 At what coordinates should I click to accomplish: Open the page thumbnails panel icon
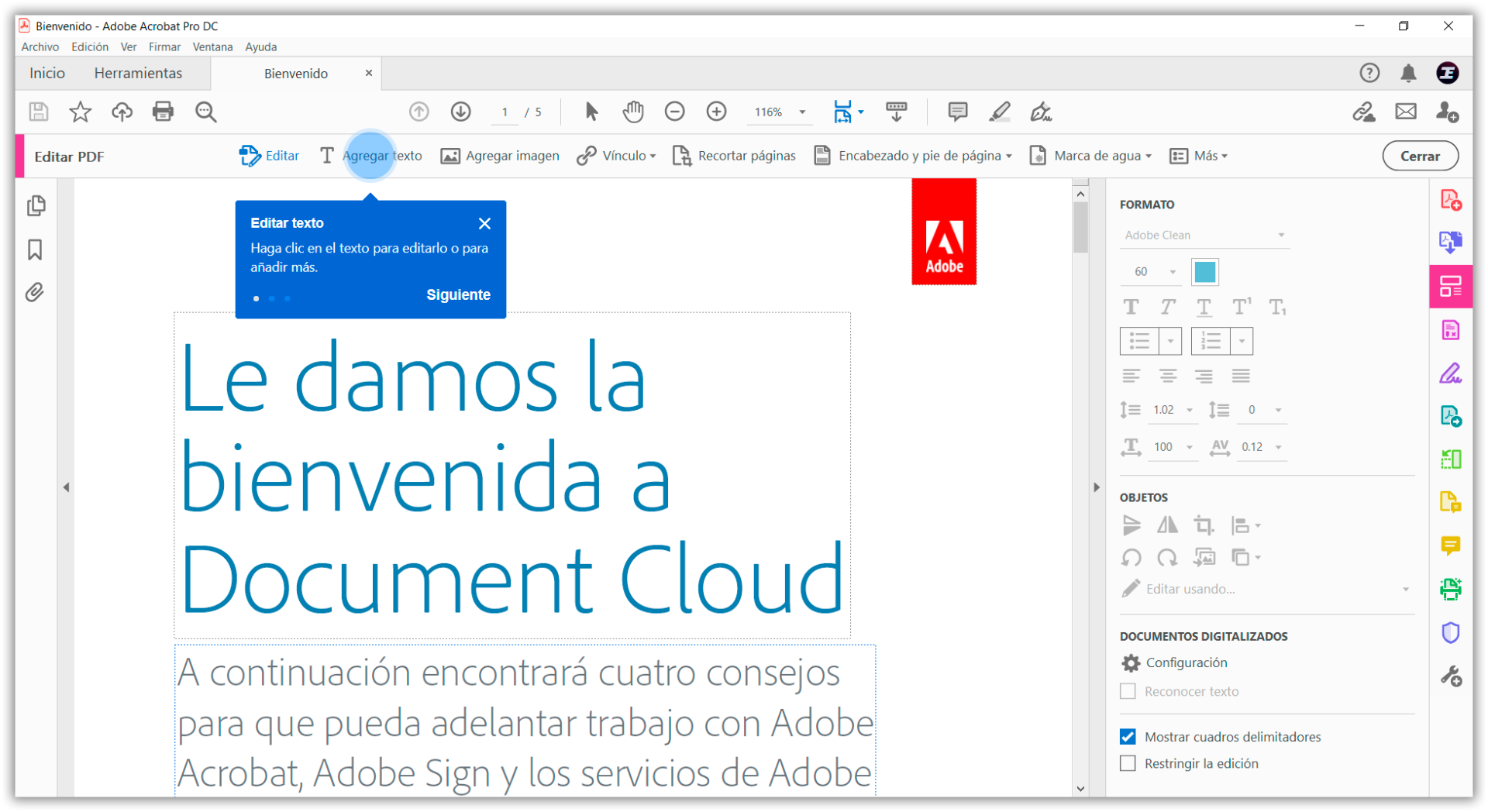pos(36,206)
